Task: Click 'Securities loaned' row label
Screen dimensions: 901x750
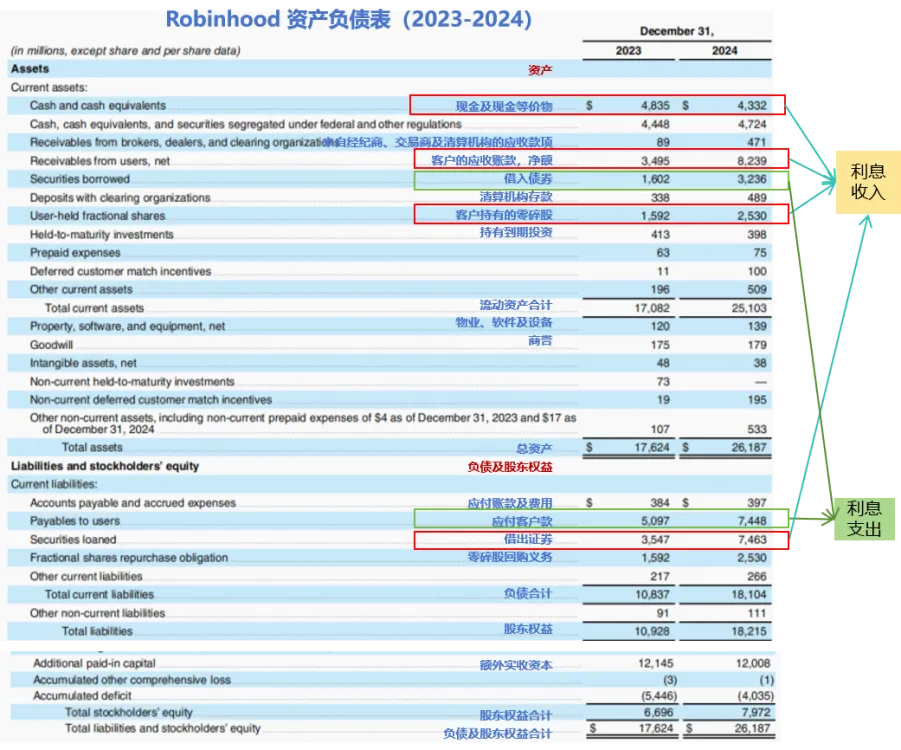Action: [73, 540]
